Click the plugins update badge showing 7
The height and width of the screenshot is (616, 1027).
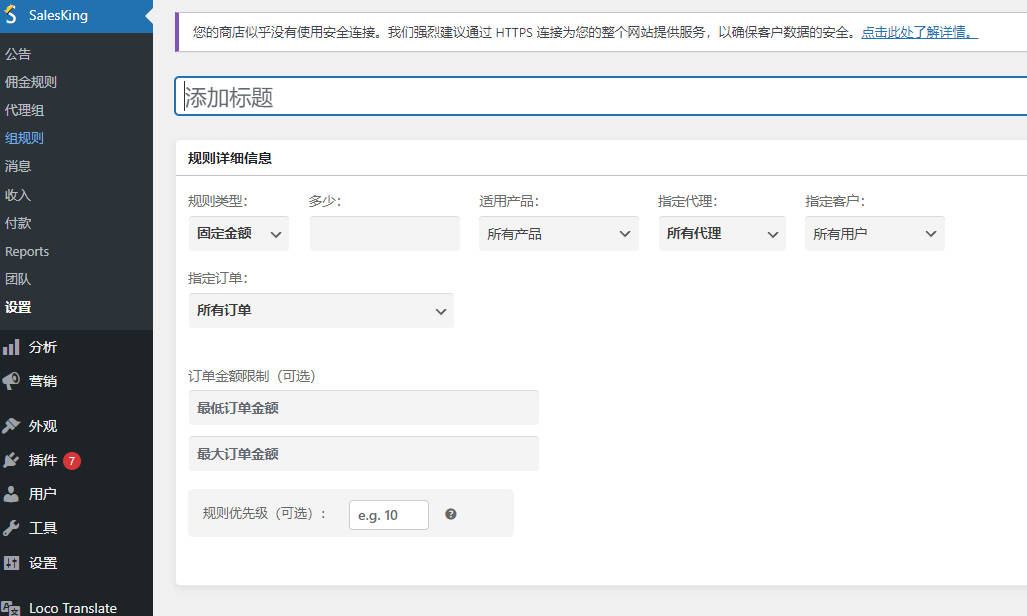click(x=72, y=461)
